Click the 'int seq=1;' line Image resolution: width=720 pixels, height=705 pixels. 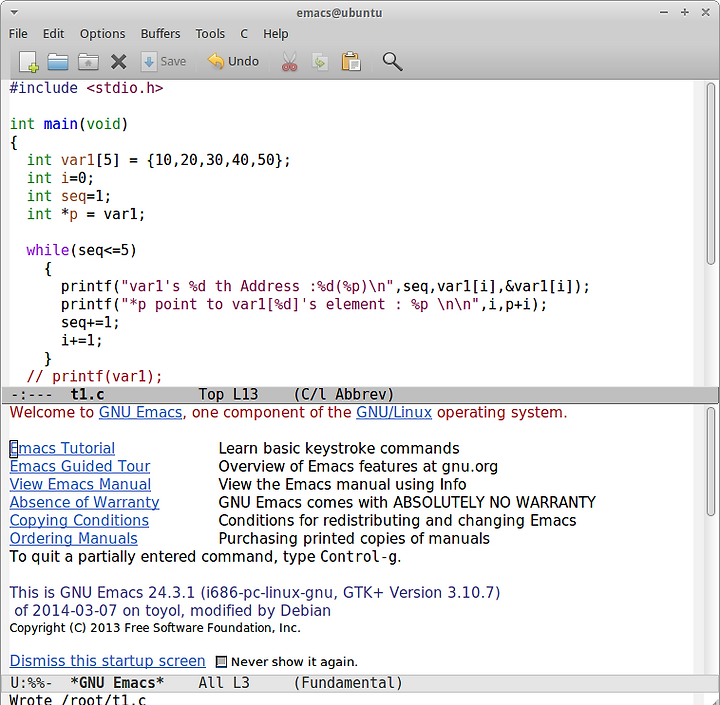(69, 196)
